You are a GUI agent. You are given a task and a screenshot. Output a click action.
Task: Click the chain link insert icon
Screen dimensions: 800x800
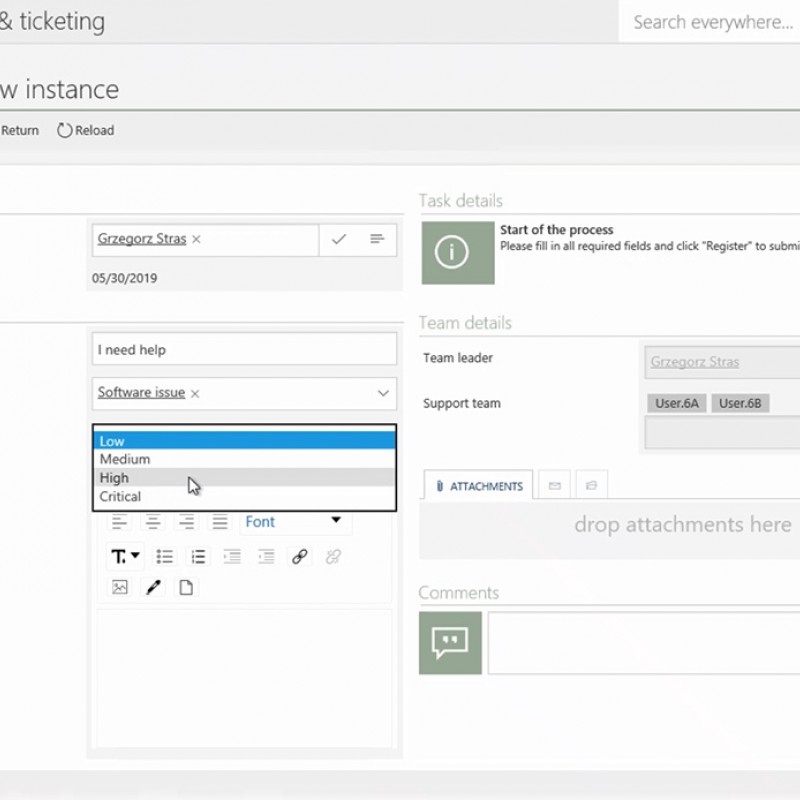[x=299, y=557]
